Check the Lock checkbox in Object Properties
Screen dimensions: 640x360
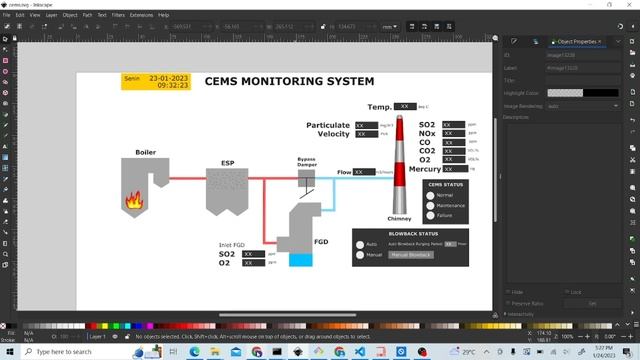[x=567, y=292]
